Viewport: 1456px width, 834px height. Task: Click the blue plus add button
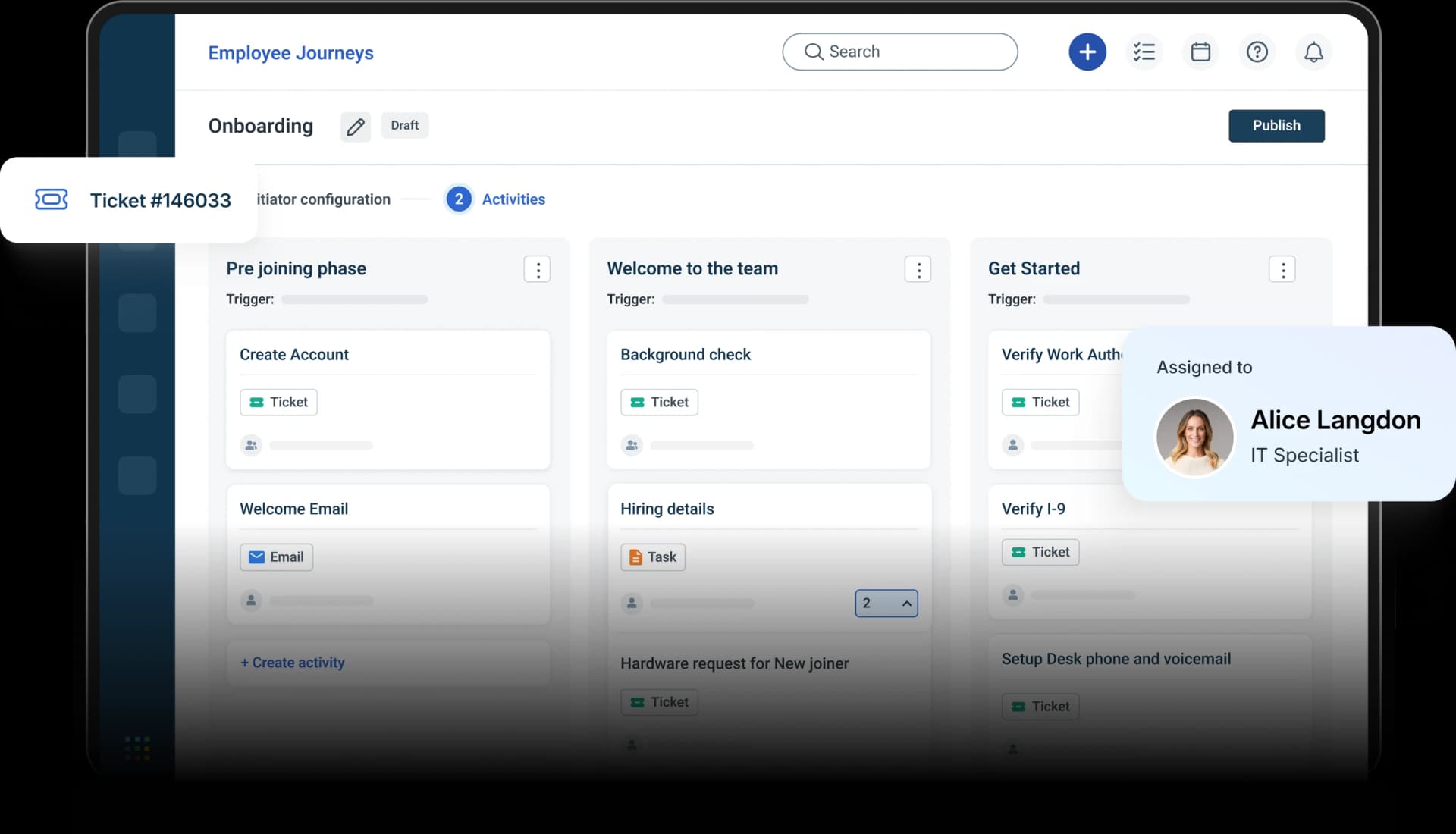tap(1087, 52)
